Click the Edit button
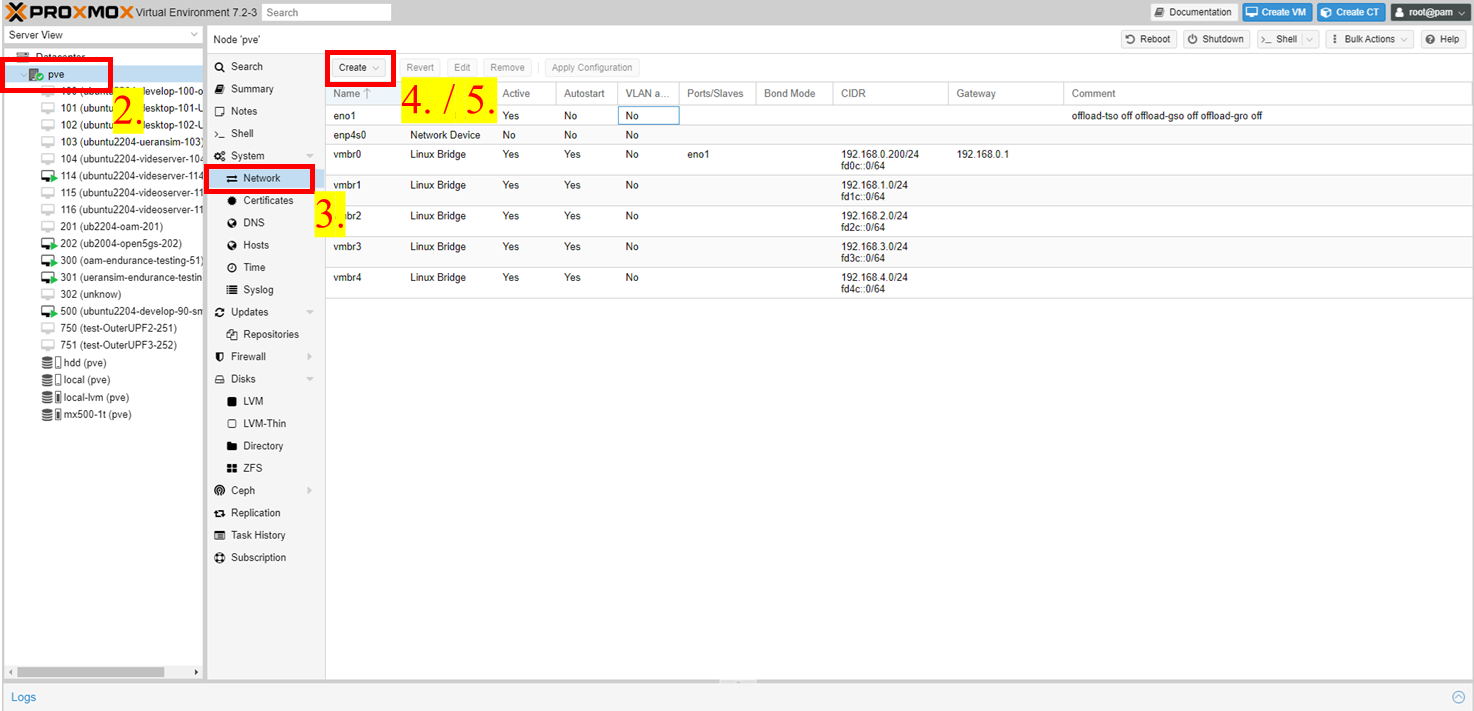Screen dimensions: 1474x711 pos(462,68)
